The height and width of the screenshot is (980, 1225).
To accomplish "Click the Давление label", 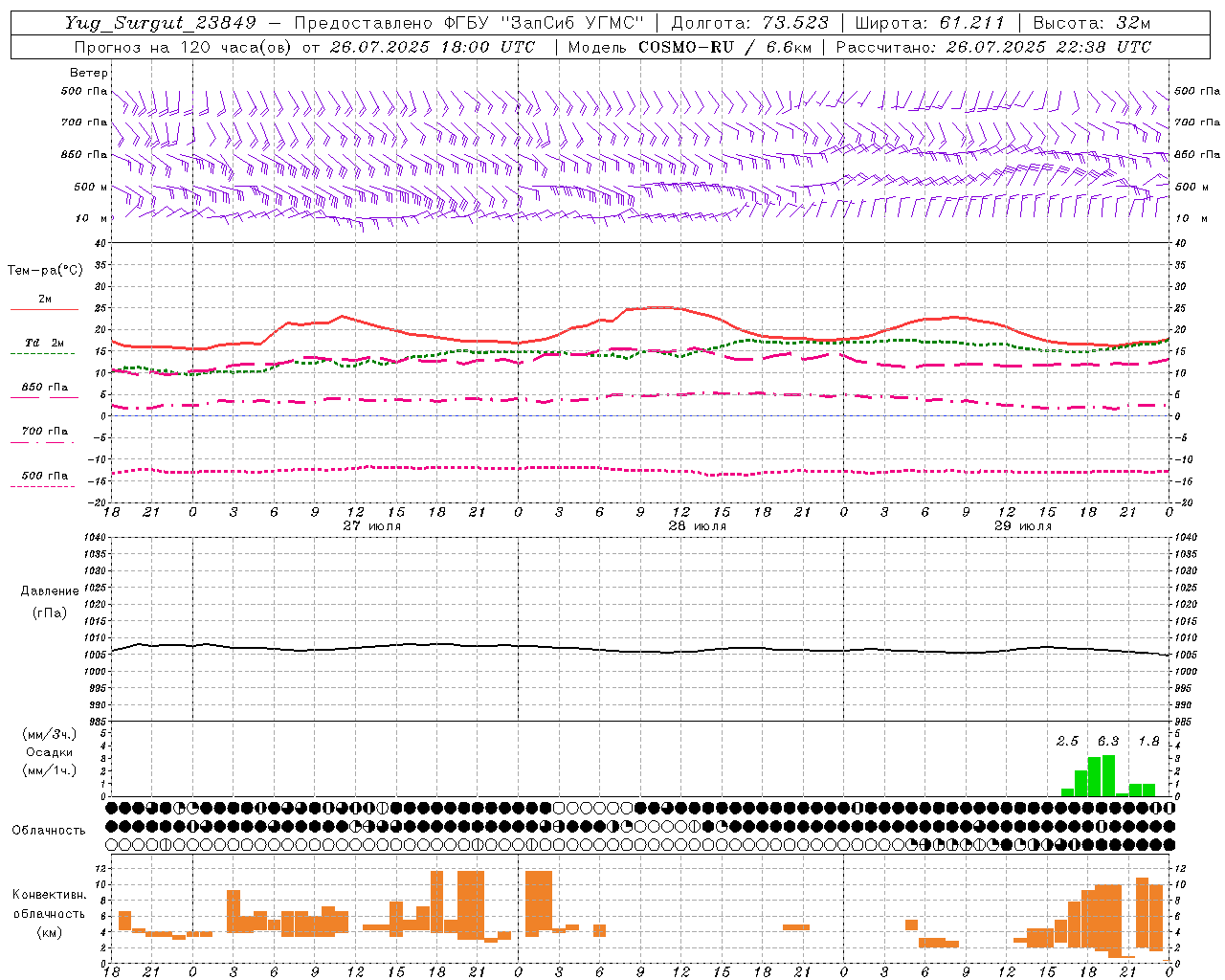I will pyautogui.click(x=50, y=591).
